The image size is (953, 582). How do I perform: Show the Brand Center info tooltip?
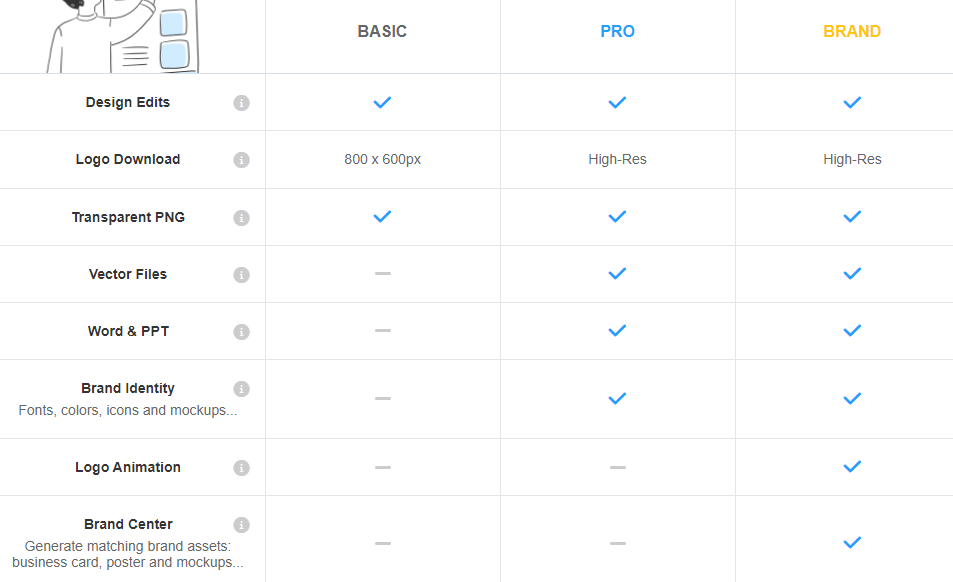241,525
